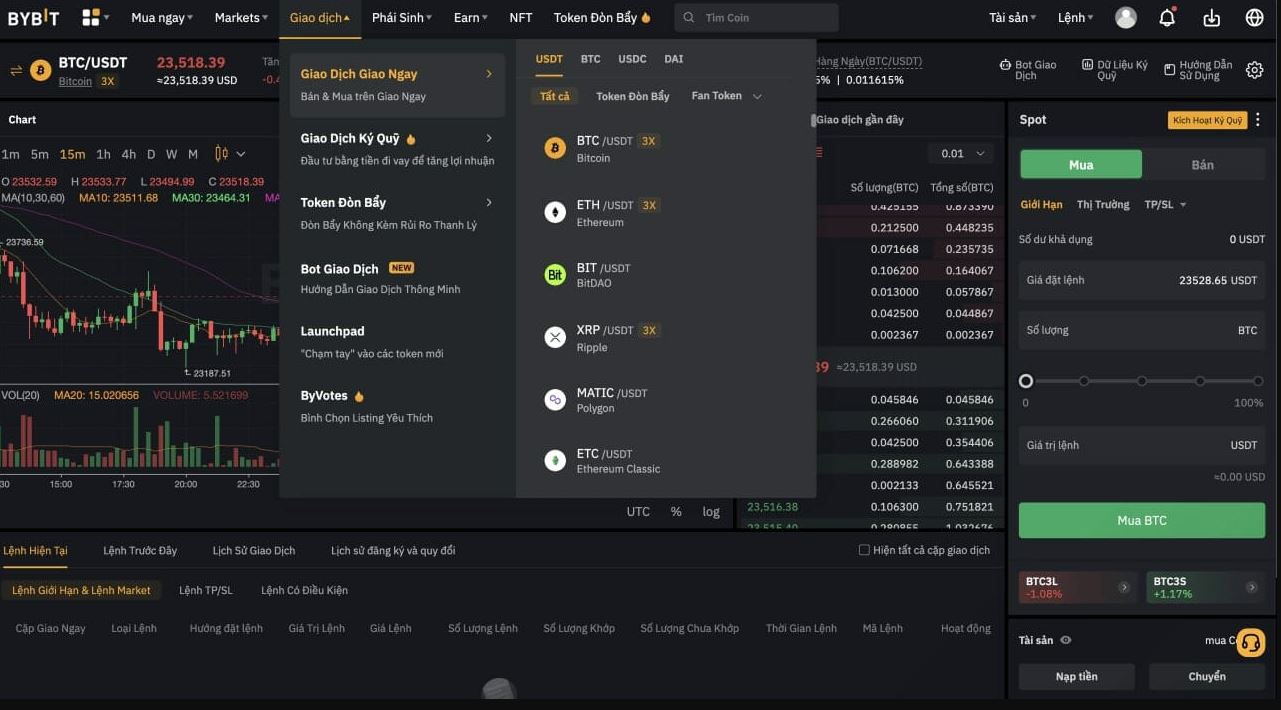Open the customer support headset chat
This screenshot has width=1281, height=710.
click(x=1251, y=642)
